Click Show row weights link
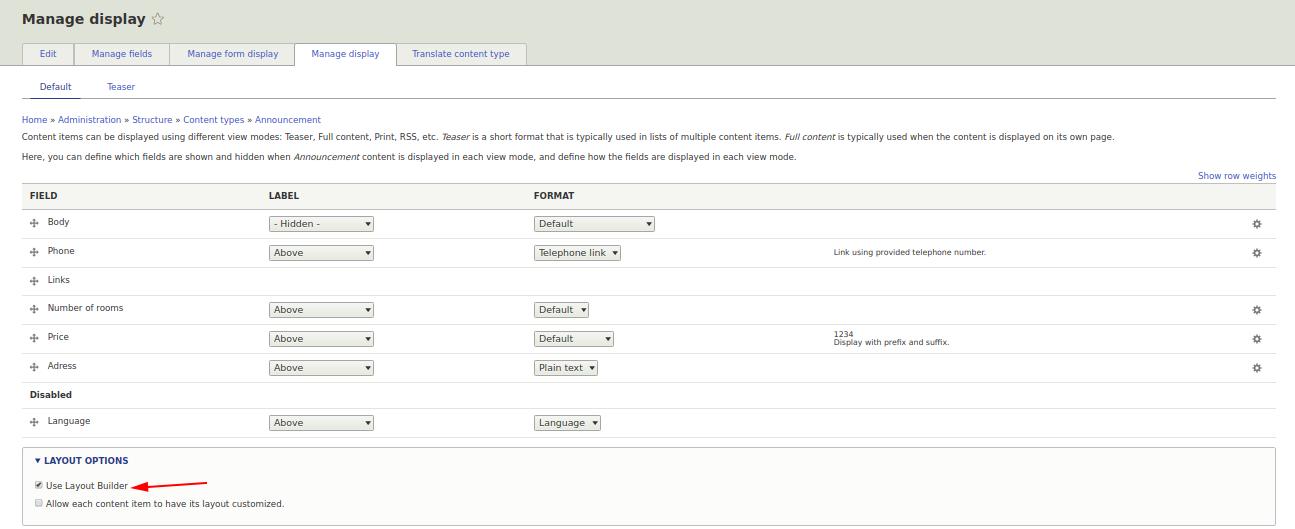 pos(1237,176)
